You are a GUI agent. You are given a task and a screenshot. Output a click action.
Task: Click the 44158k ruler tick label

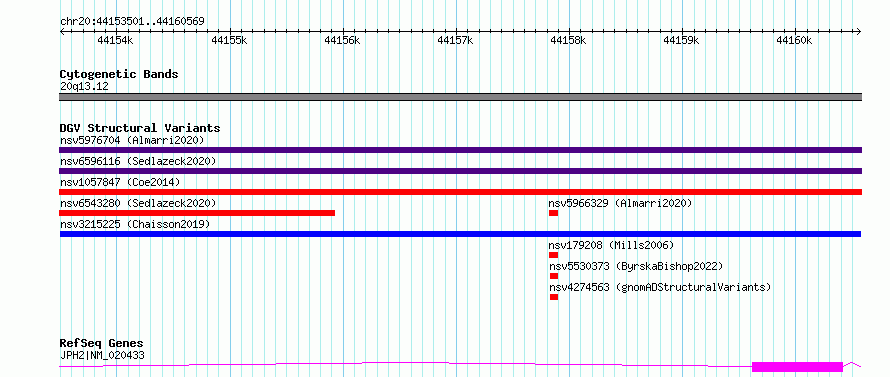tap(568, 40)
